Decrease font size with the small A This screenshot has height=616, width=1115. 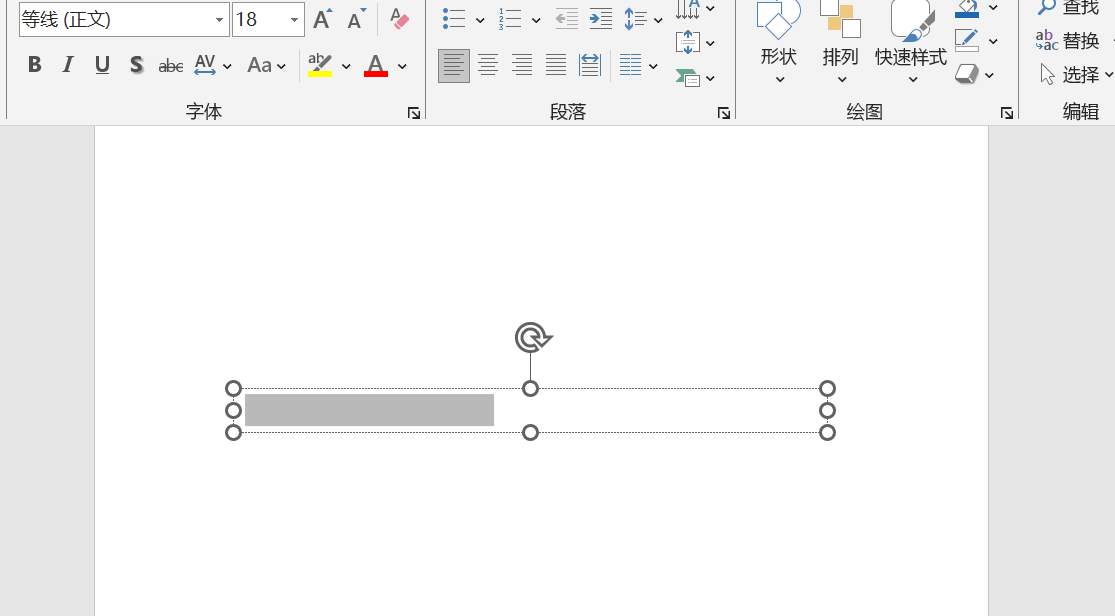pos(356,19)
